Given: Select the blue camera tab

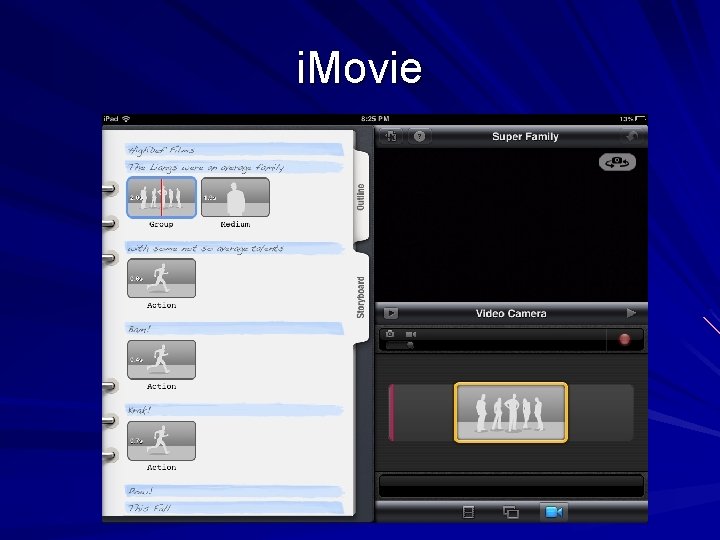Looking at the screenshot, I should point(554,512).
